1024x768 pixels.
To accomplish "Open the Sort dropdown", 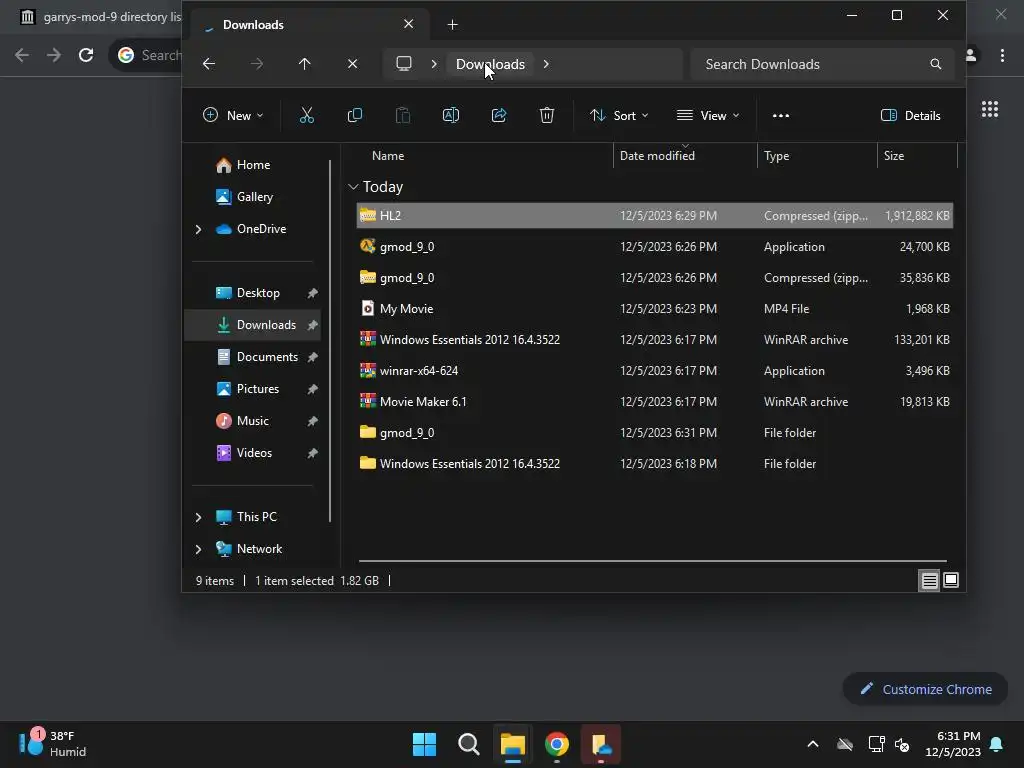I will tap(619, 116).
